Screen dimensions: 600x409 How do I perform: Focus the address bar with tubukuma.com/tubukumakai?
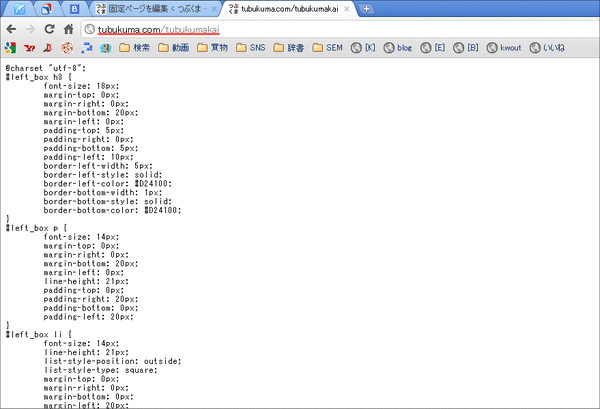coord(341,29)
